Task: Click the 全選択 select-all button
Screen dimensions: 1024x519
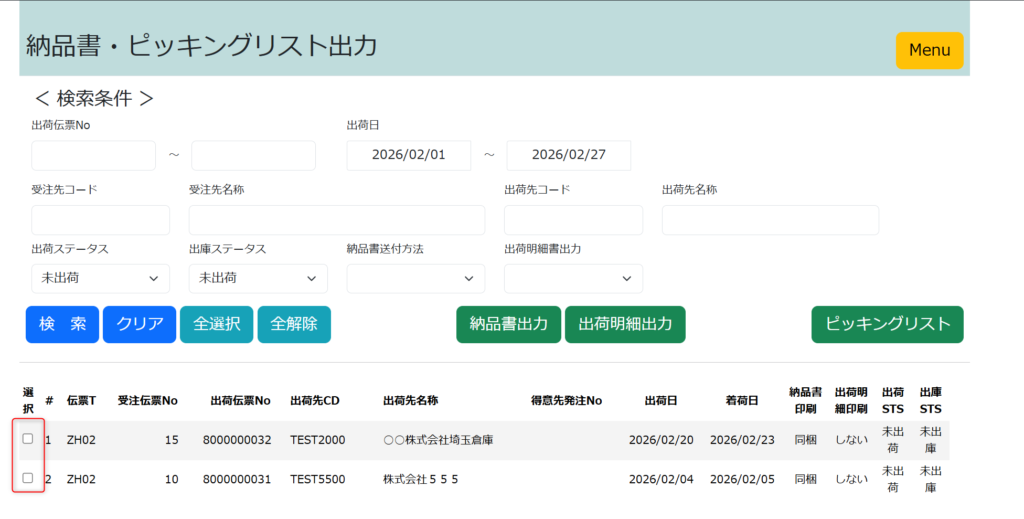Action: [217, 324]
